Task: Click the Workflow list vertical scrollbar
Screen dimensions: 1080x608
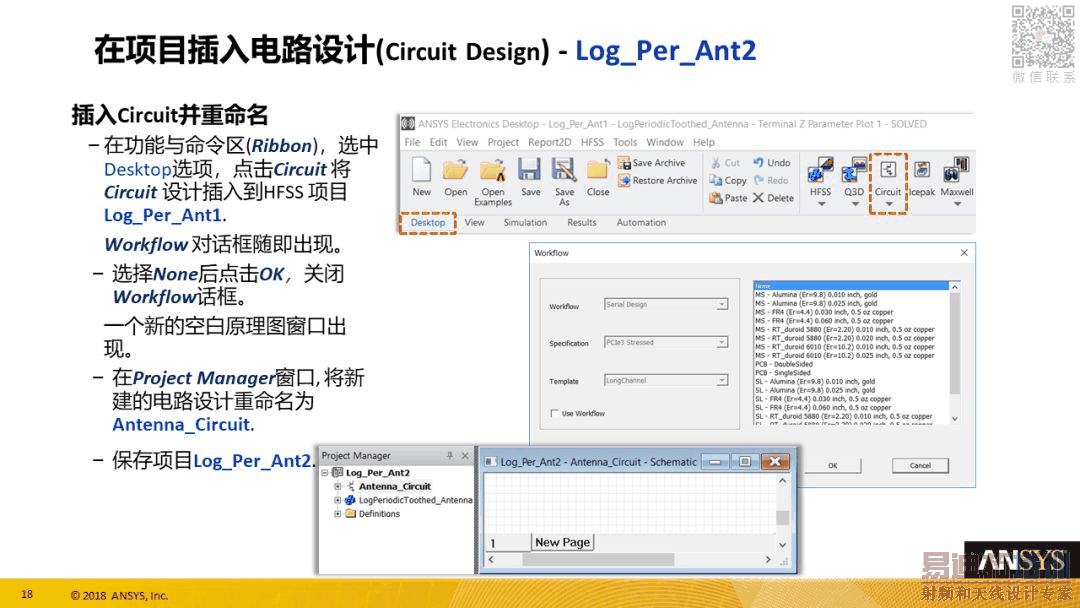Action: coord(955,353)
